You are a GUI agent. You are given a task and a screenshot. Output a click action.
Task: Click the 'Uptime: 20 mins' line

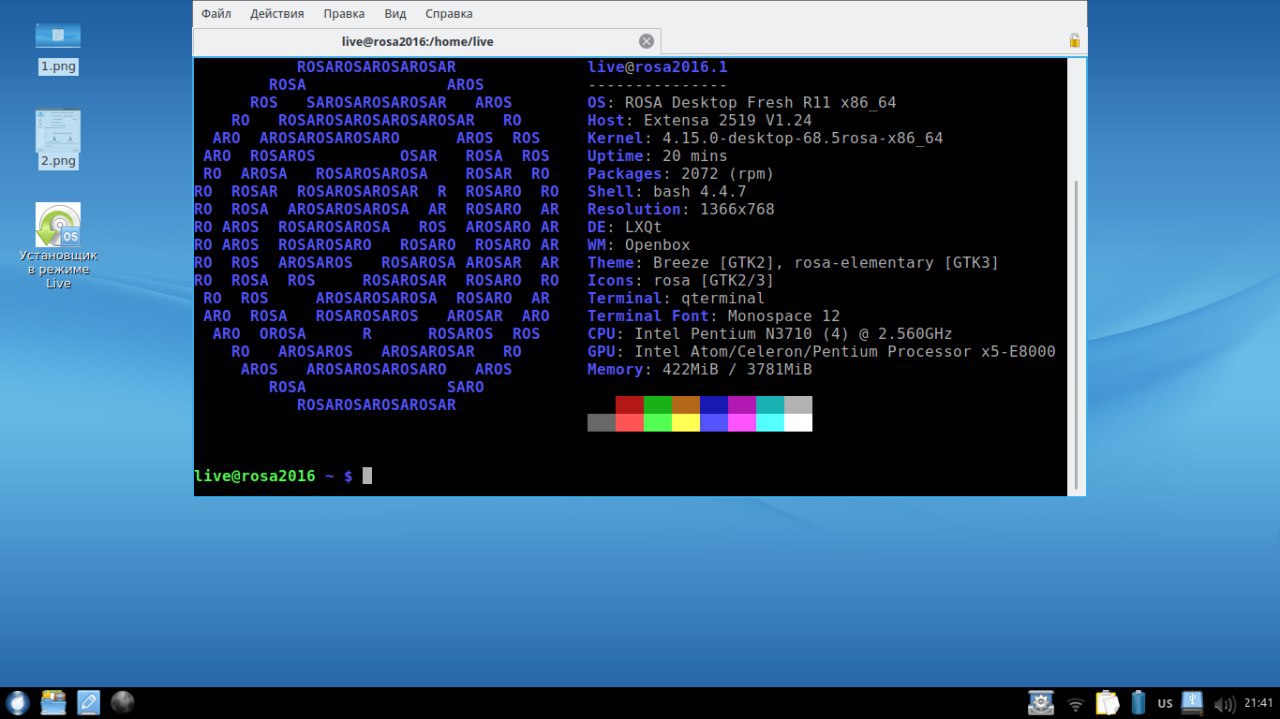point(657,156)
